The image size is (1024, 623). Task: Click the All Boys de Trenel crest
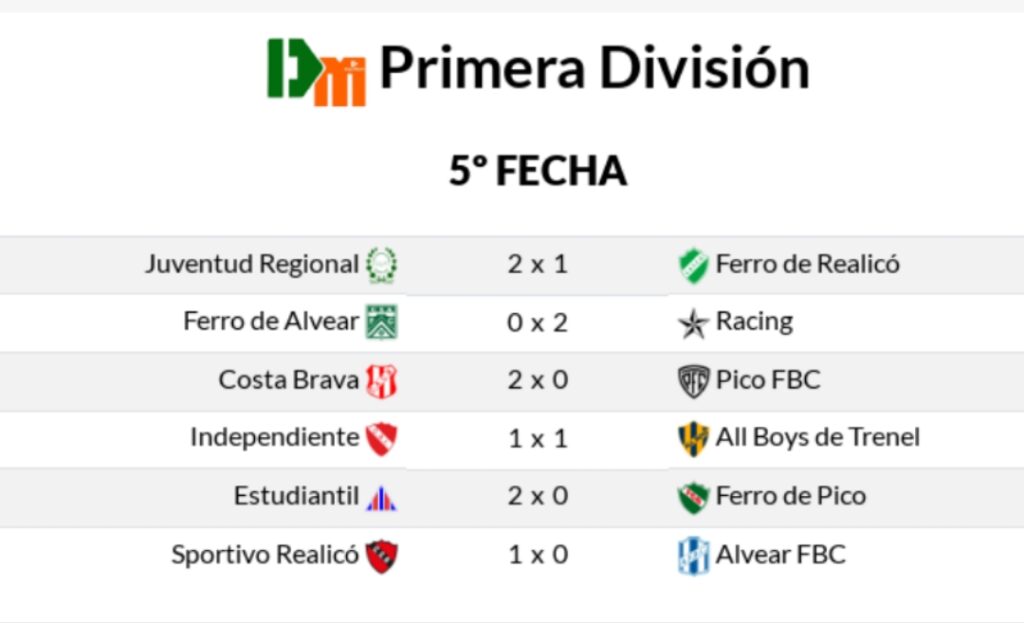pyautogui.click(x=693, y=438)
